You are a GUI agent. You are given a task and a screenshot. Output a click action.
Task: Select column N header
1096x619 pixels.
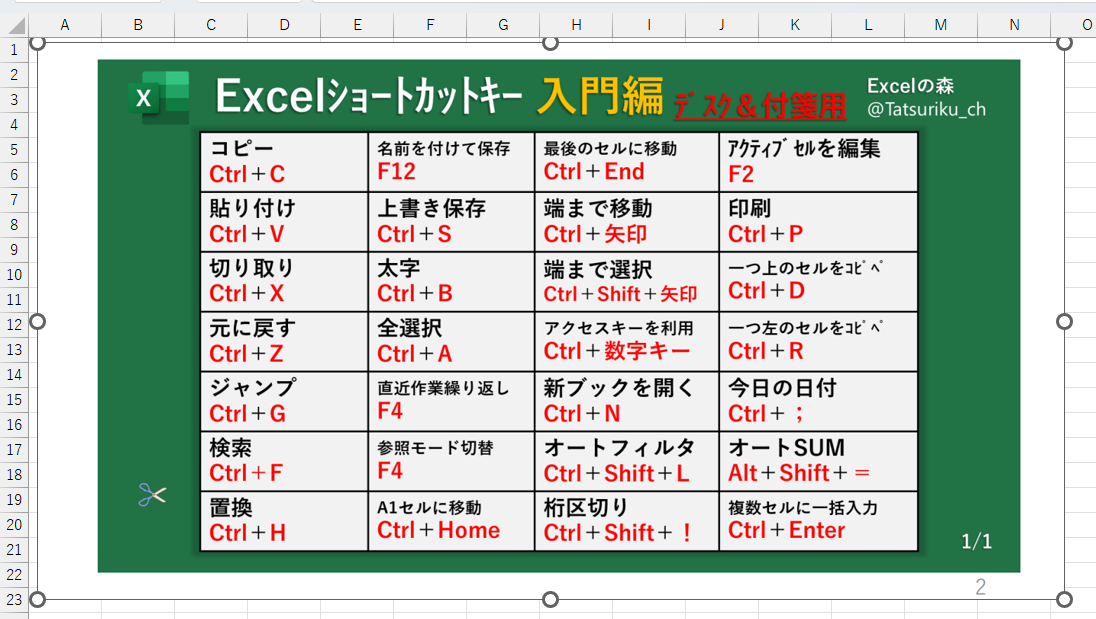(x=1014, y=25)
